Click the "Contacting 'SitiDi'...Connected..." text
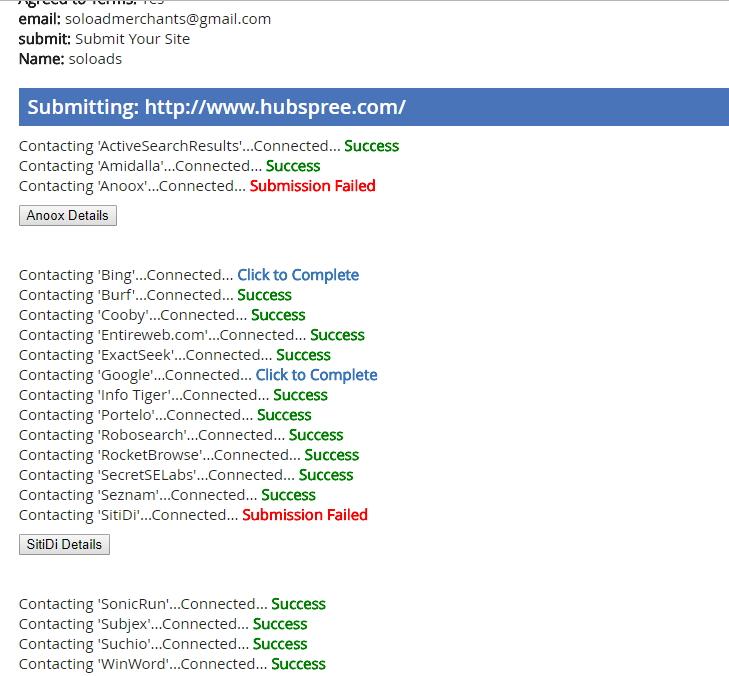 (x=129, y=515)
